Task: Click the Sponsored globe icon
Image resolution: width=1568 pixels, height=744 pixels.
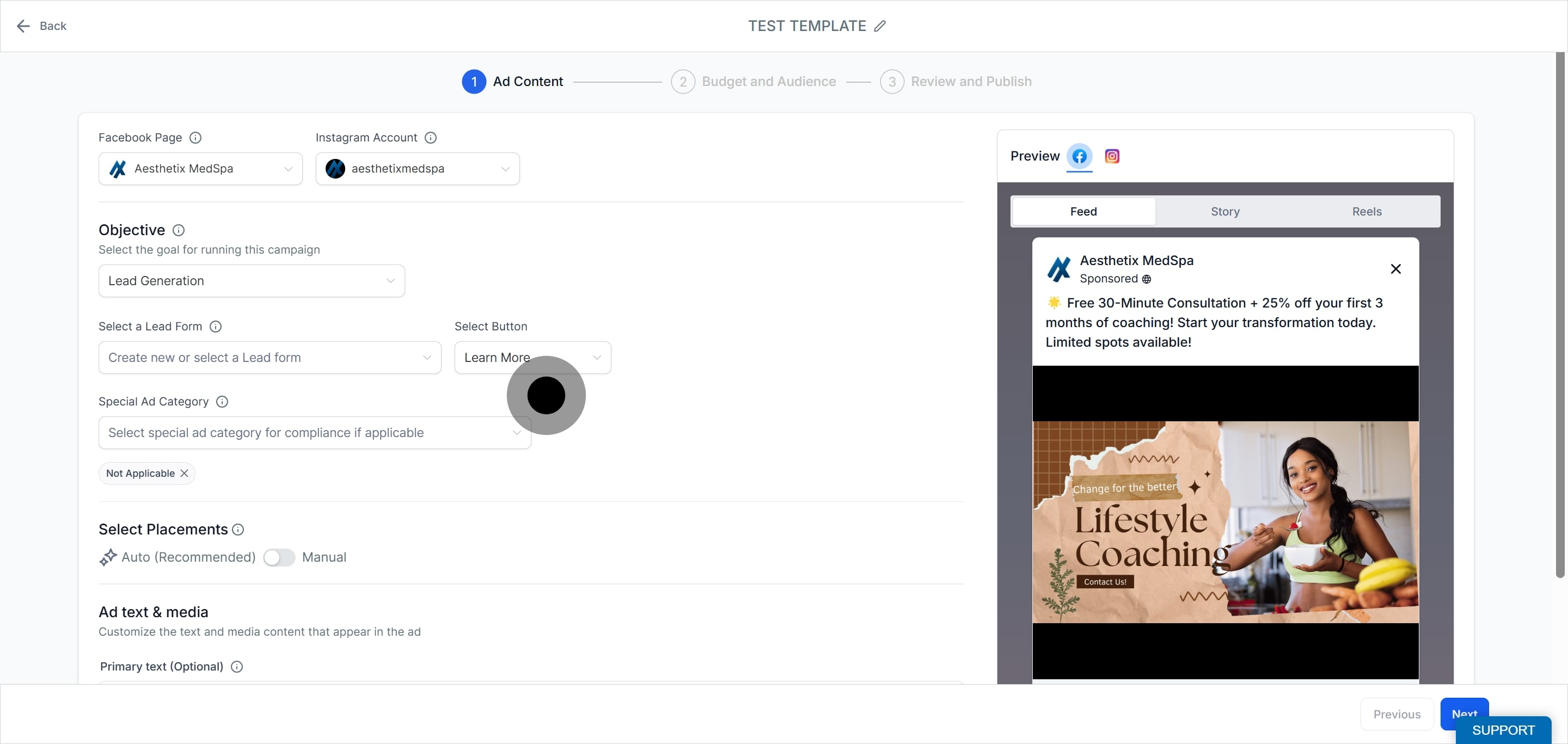Action: pyautogui.click(x=1146, y=279)
